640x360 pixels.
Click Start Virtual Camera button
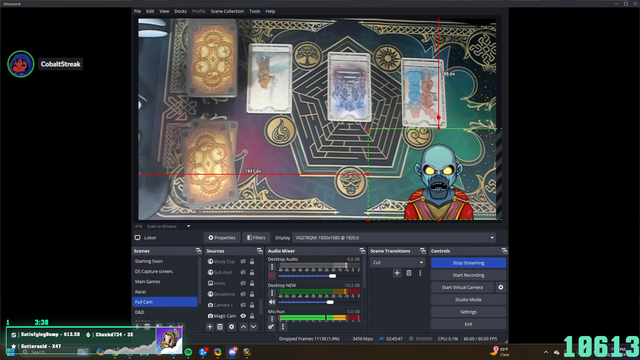[462, 287]
